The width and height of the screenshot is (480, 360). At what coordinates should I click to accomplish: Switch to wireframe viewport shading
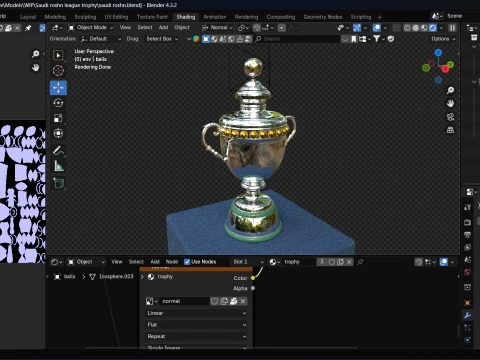coord(407,28)
